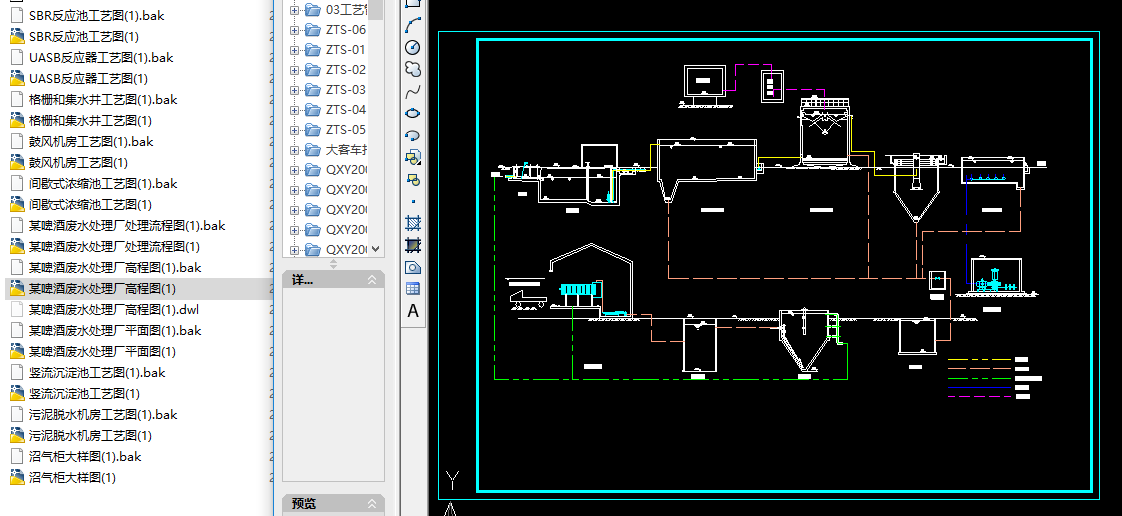The width and height of the screenshot is (1122, 516).
Task: Open the Hatch tool
Action: pos(413,223)
